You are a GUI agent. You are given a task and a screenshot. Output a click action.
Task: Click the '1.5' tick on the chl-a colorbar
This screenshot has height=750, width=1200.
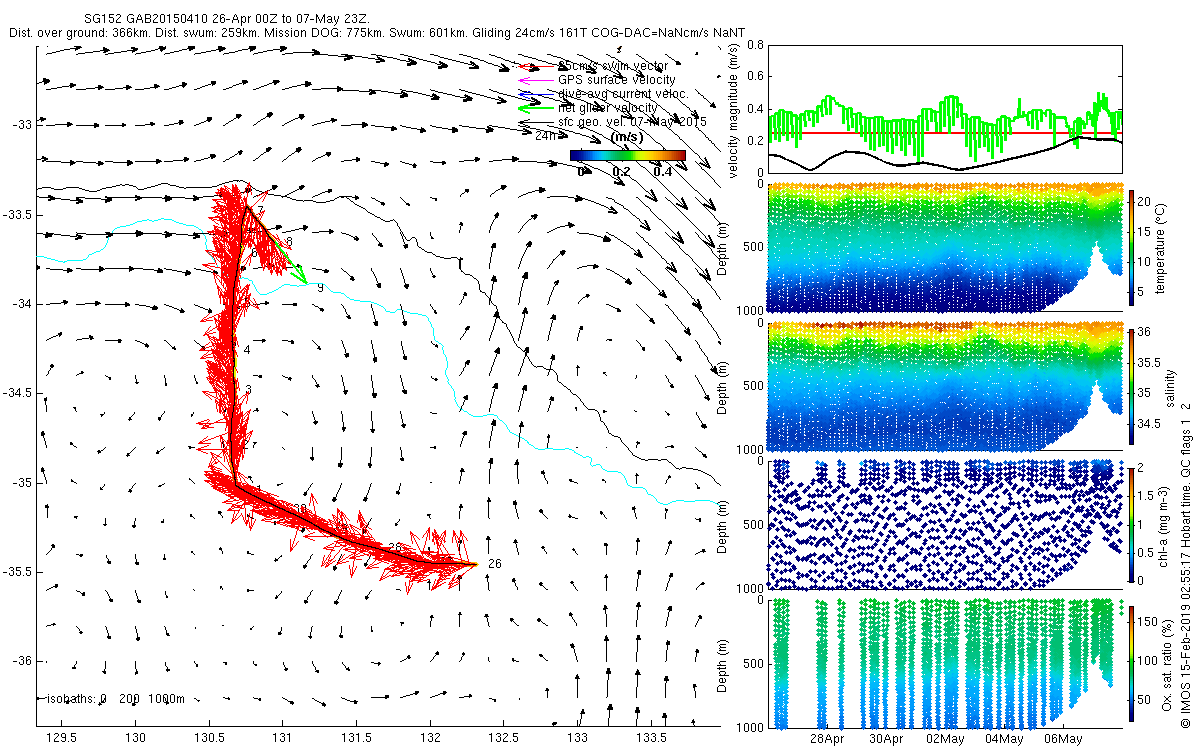tap(1148, 495)
